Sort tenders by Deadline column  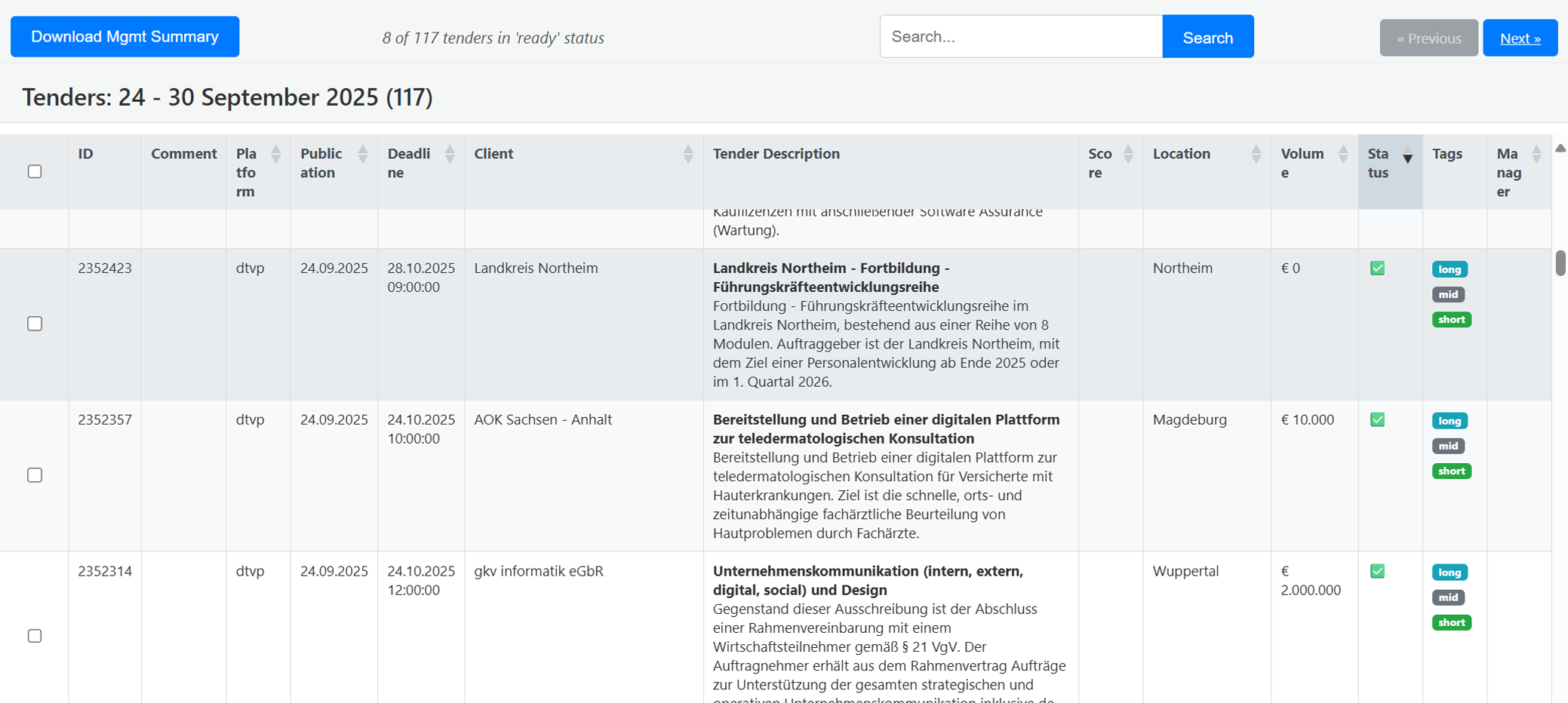click(450, 155)
